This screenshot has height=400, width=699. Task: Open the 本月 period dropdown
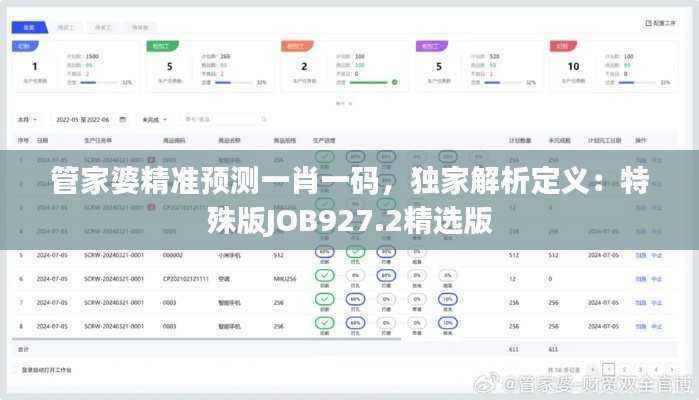28,119
